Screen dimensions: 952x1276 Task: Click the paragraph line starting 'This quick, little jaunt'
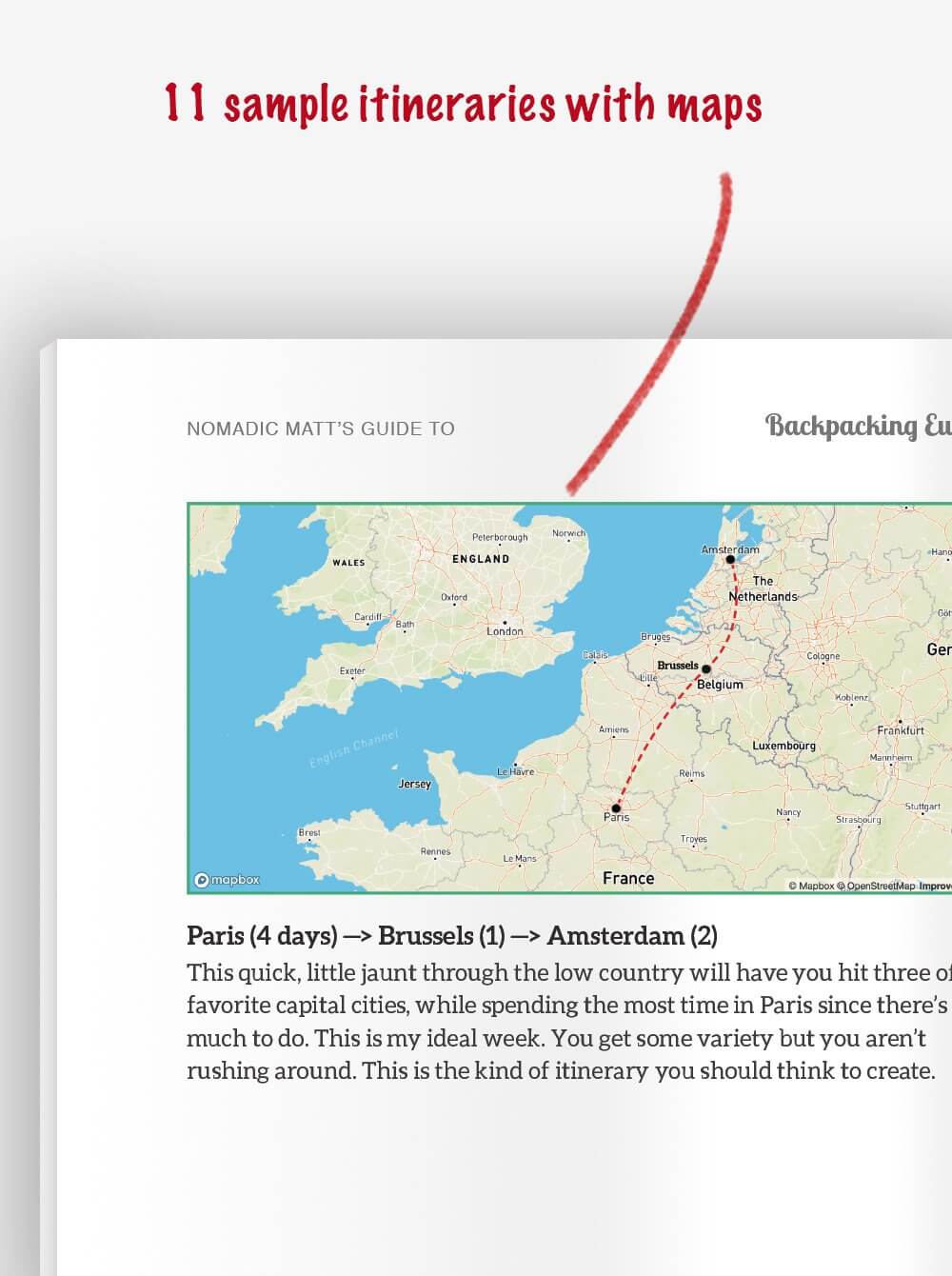tap(569, 972)
